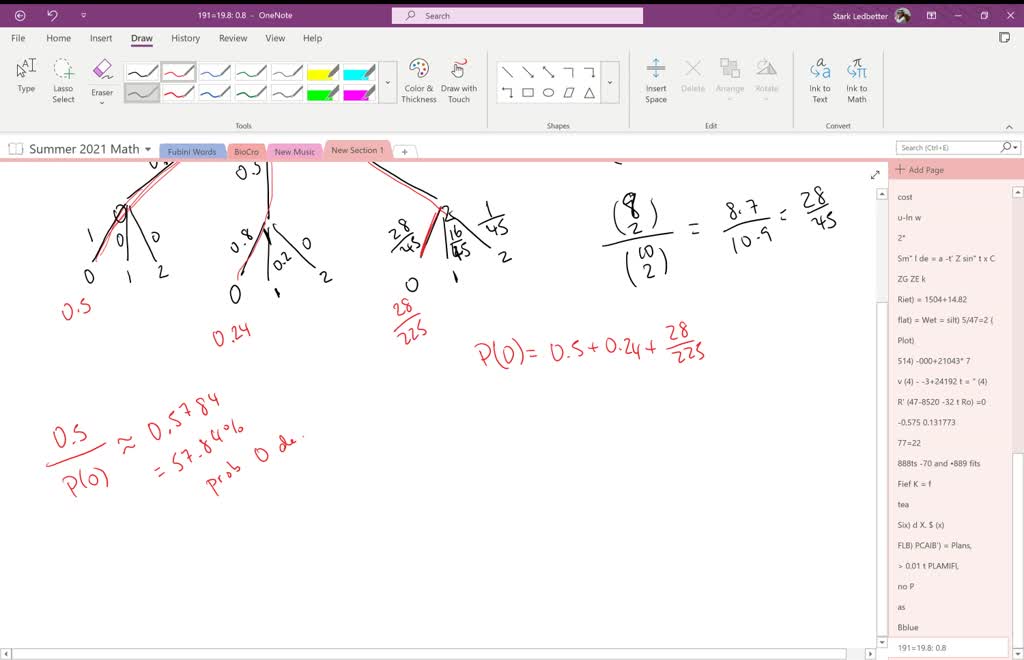Screen dimensions: 1024x660
Task: Select the yellow highlighter swatch
Action: coord(322,72)
